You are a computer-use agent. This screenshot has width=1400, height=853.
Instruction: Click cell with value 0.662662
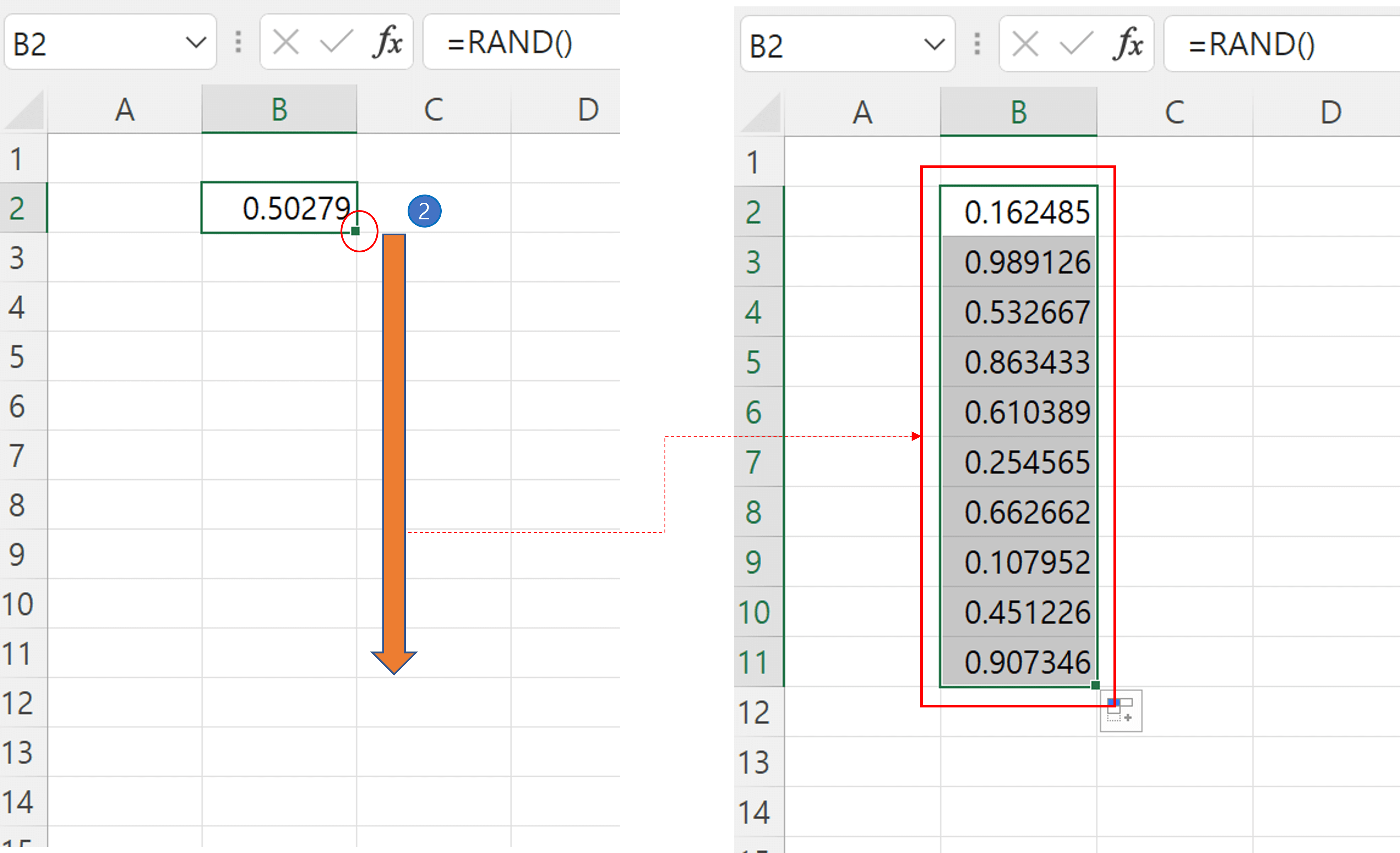(1019, 512)
